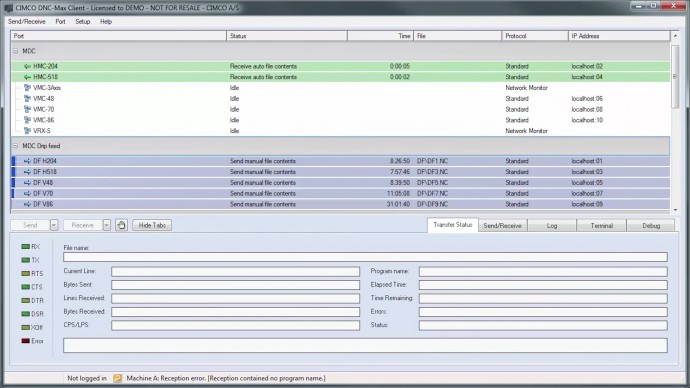This screenshot has height=388, width=690.
Task: Click the Hide Tabs button
Action: click(152, 225)
